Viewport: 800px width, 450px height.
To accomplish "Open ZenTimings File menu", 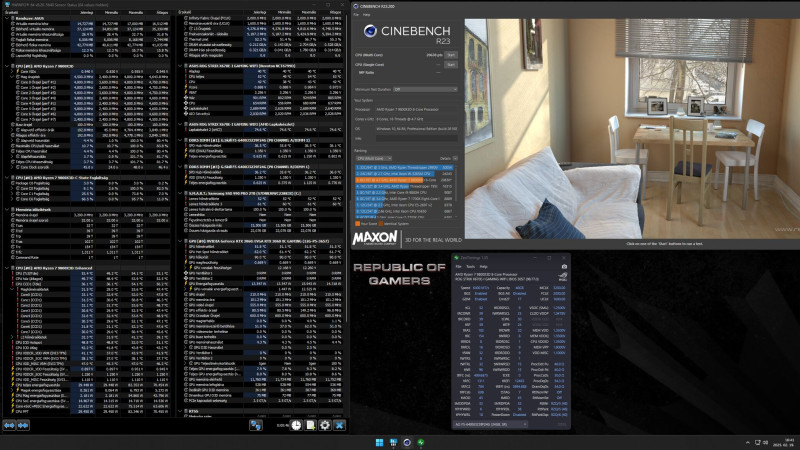I will tap(458, 266).
